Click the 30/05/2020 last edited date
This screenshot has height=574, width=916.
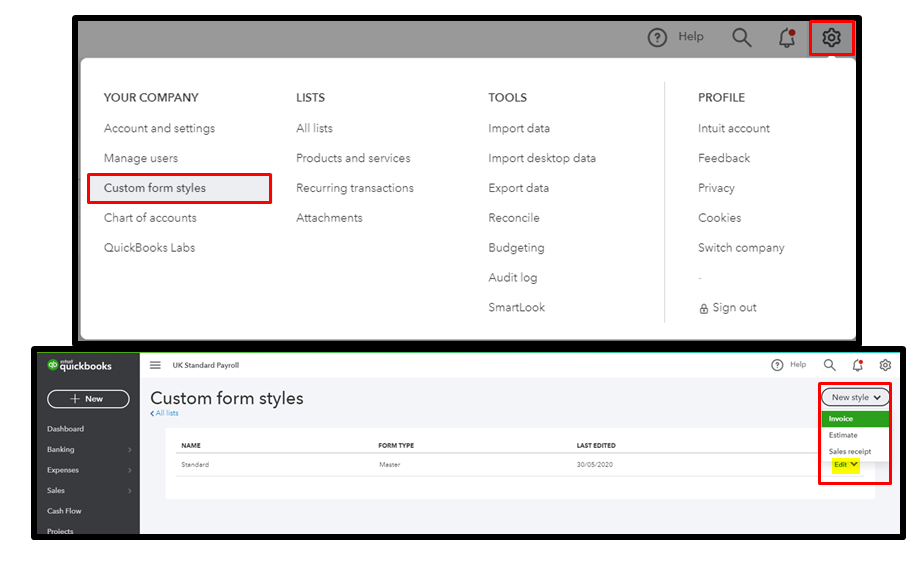(x=595, y=465)
